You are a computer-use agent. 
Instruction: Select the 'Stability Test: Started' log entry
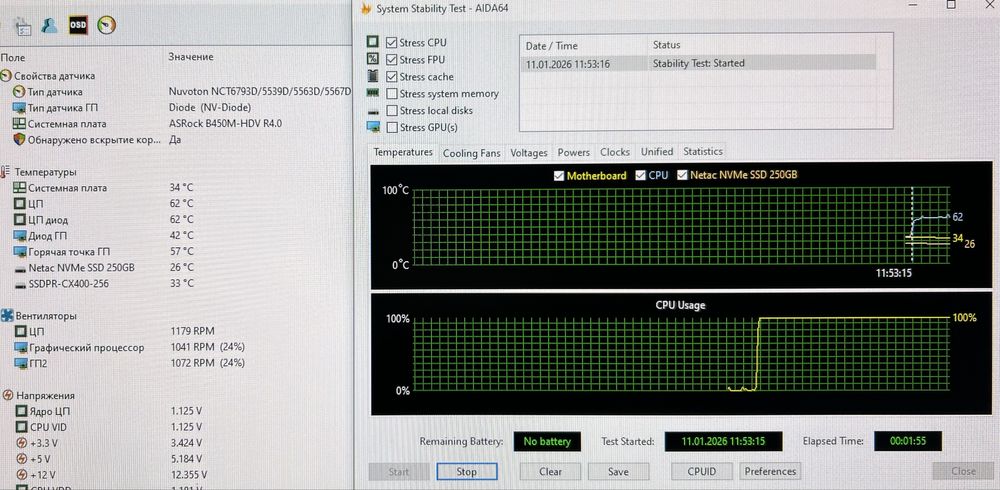(699, 63)
